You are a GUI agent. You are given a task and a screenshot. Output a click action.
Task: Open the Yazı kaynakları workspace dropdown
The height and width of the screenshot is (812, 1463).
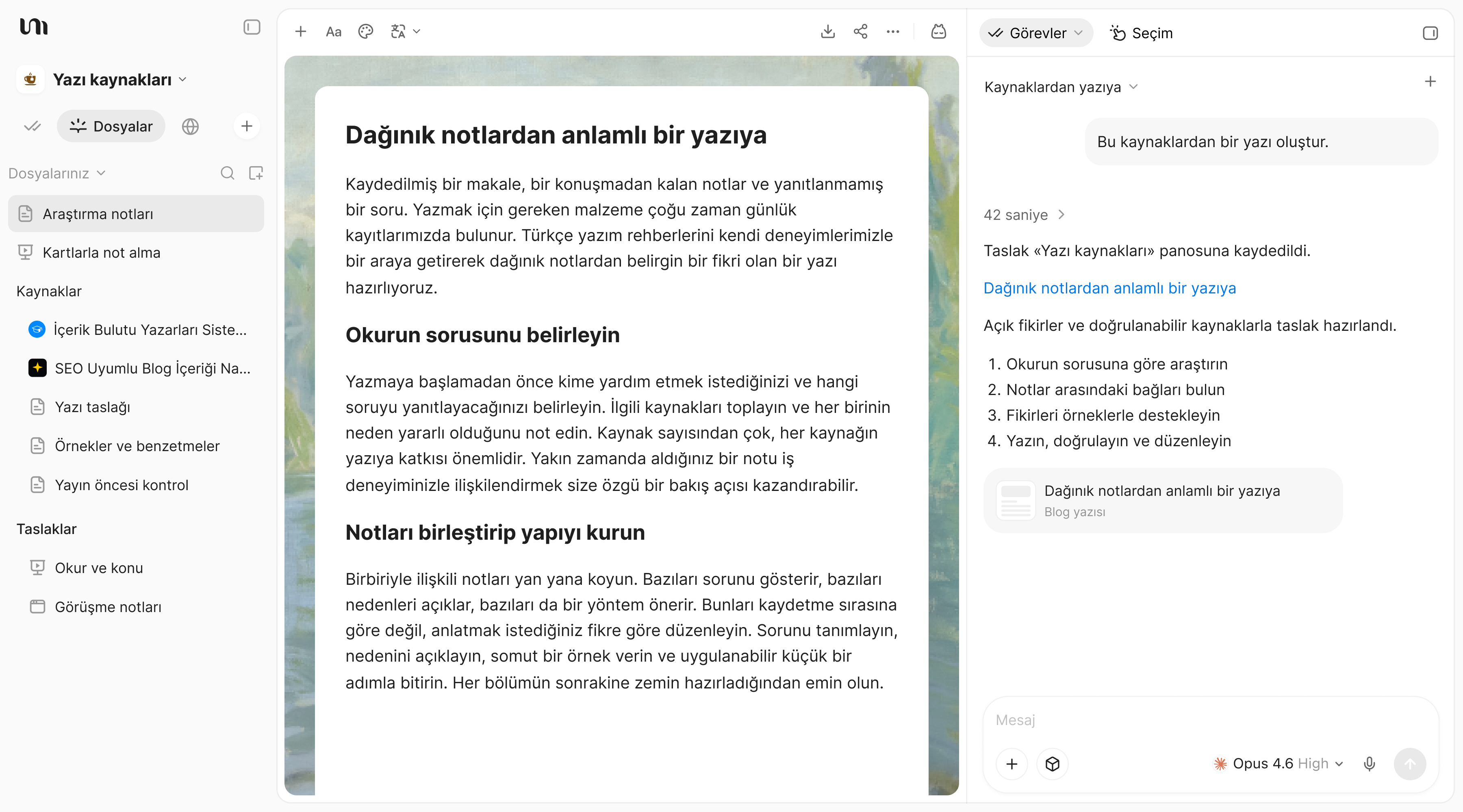coord(120,80)
